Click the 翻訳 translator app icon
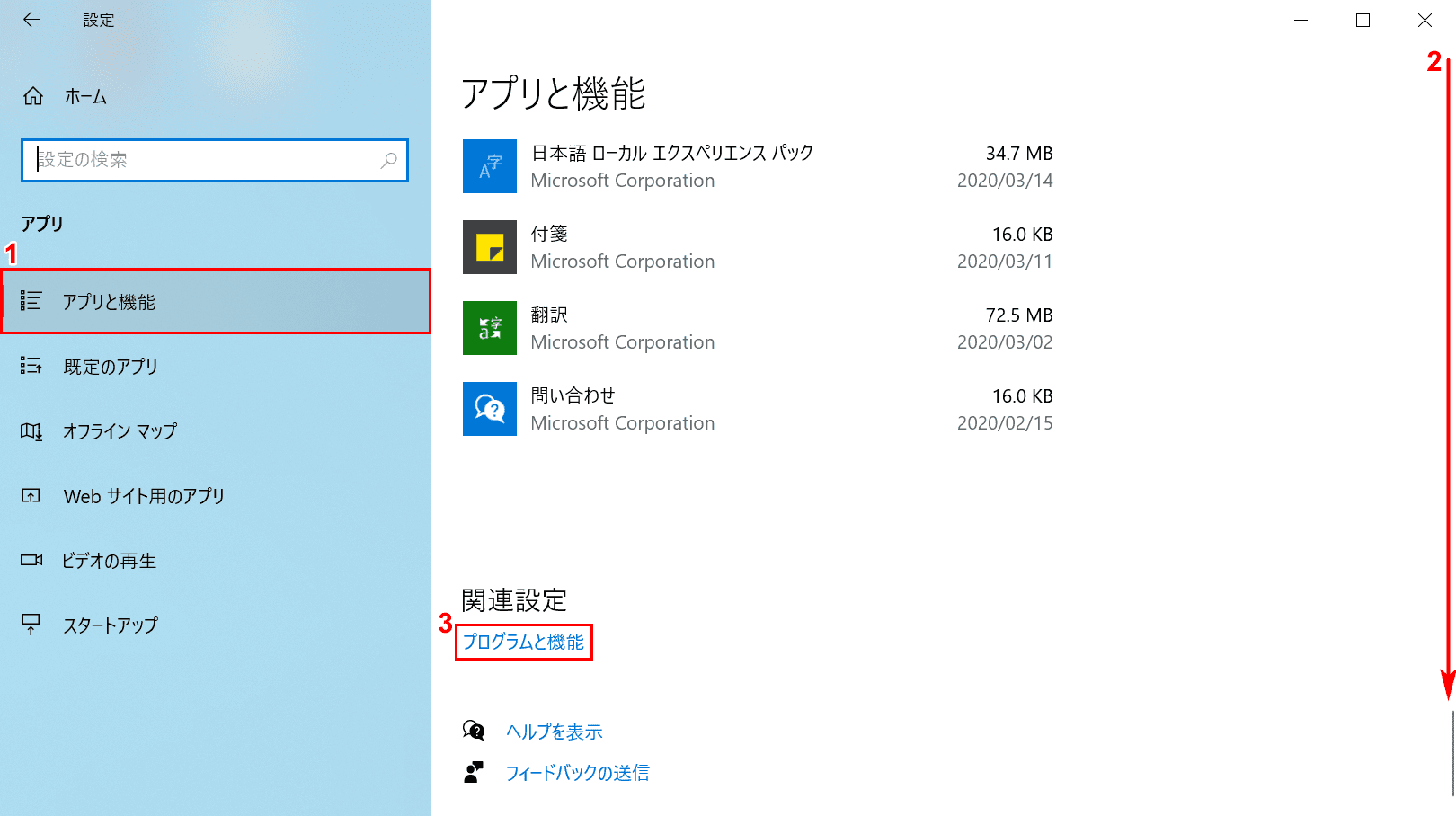The height and width of the screenshot is (816, 1456). point(490,328)
